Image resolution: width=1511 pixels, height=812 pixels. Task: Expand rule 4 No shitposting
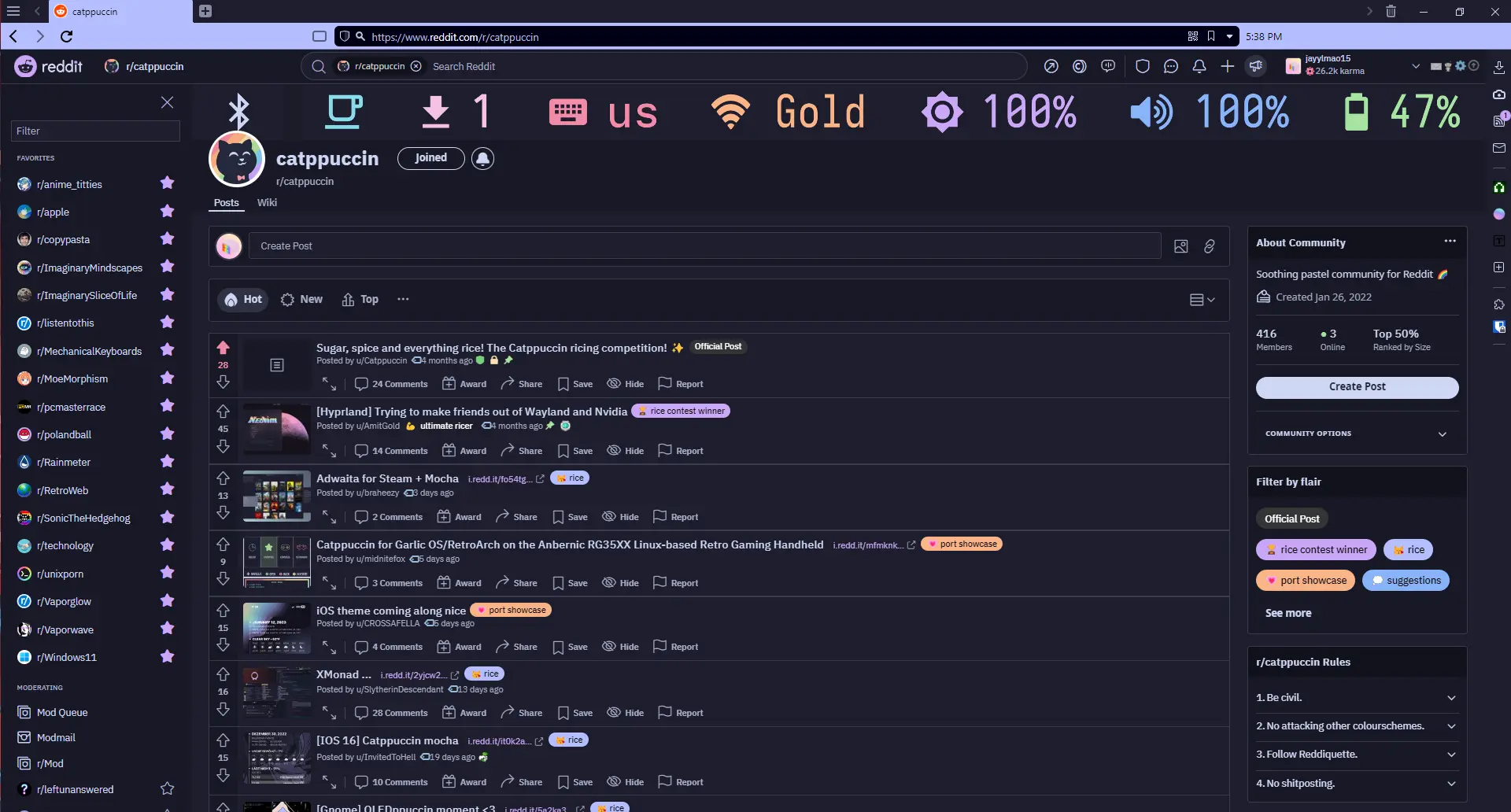point(1358,784)
